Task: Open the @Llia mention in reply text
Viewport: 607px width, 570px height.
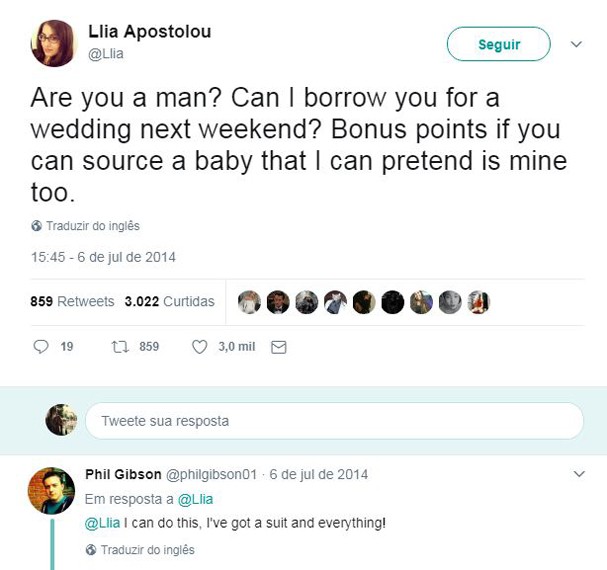Action: click(102, 523)
